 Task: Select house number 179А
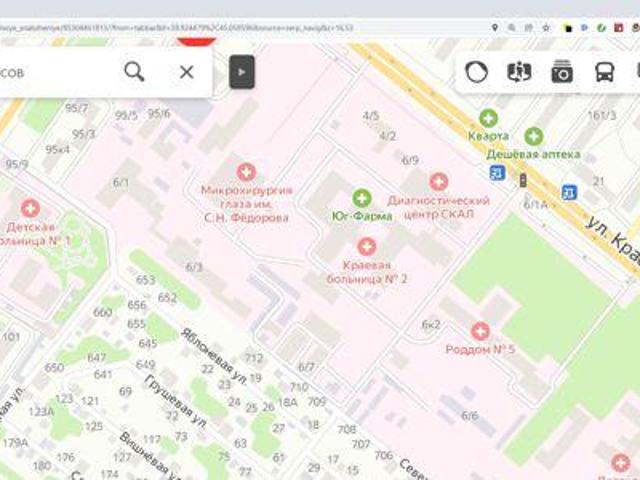tap(16, 442)
